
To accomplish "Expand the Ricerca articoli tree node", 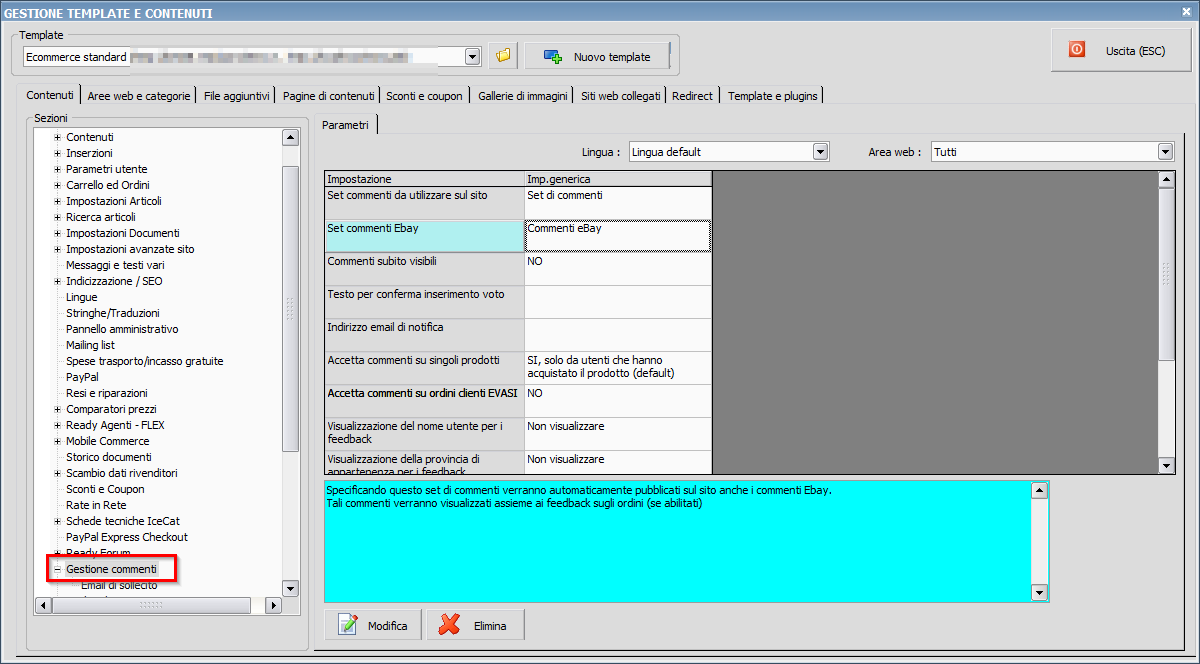I will [58, 217].
